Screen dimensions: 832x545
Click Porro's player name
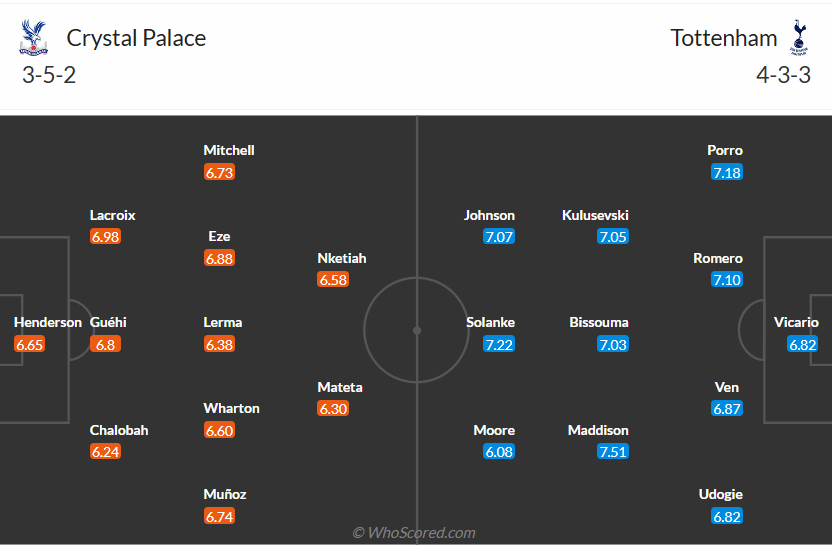point(725,150)
